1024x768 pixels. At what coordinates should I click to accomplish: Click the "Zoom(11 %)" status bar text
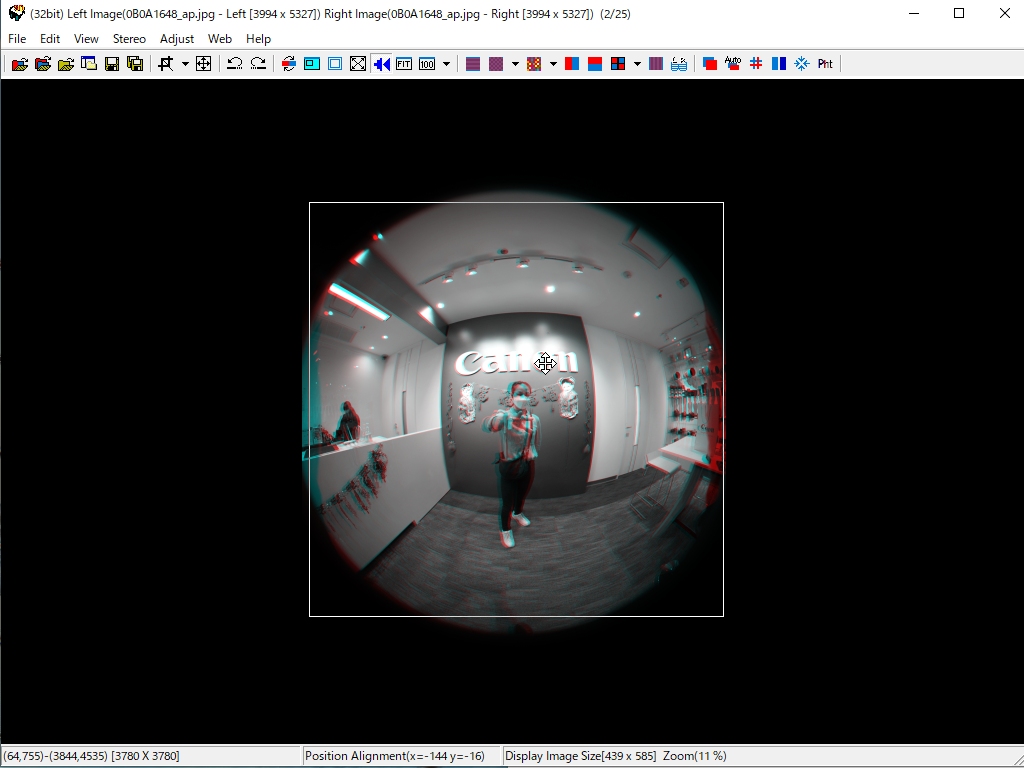click(x=695, y=756)
